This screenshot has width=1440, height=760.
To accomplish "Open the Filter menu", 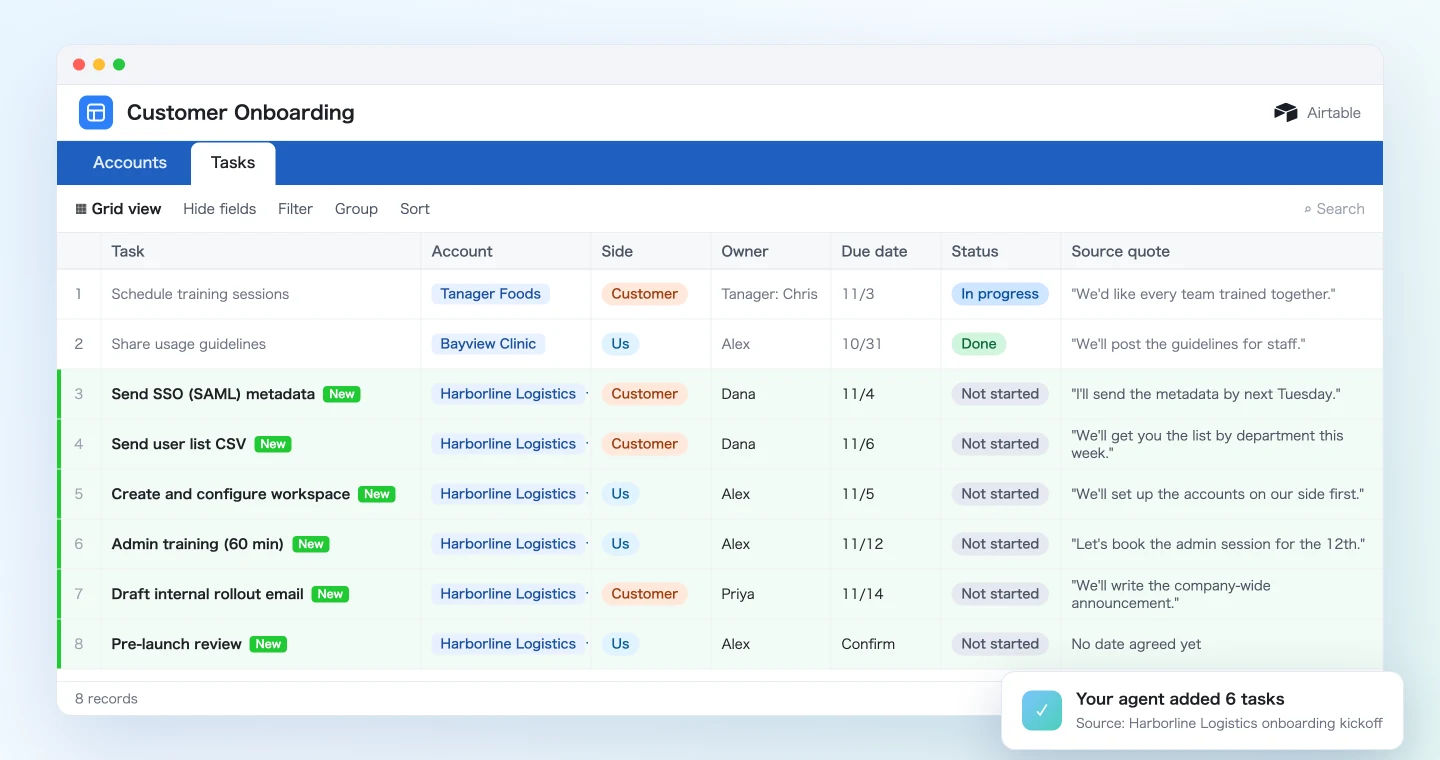I will click(295, 209).
